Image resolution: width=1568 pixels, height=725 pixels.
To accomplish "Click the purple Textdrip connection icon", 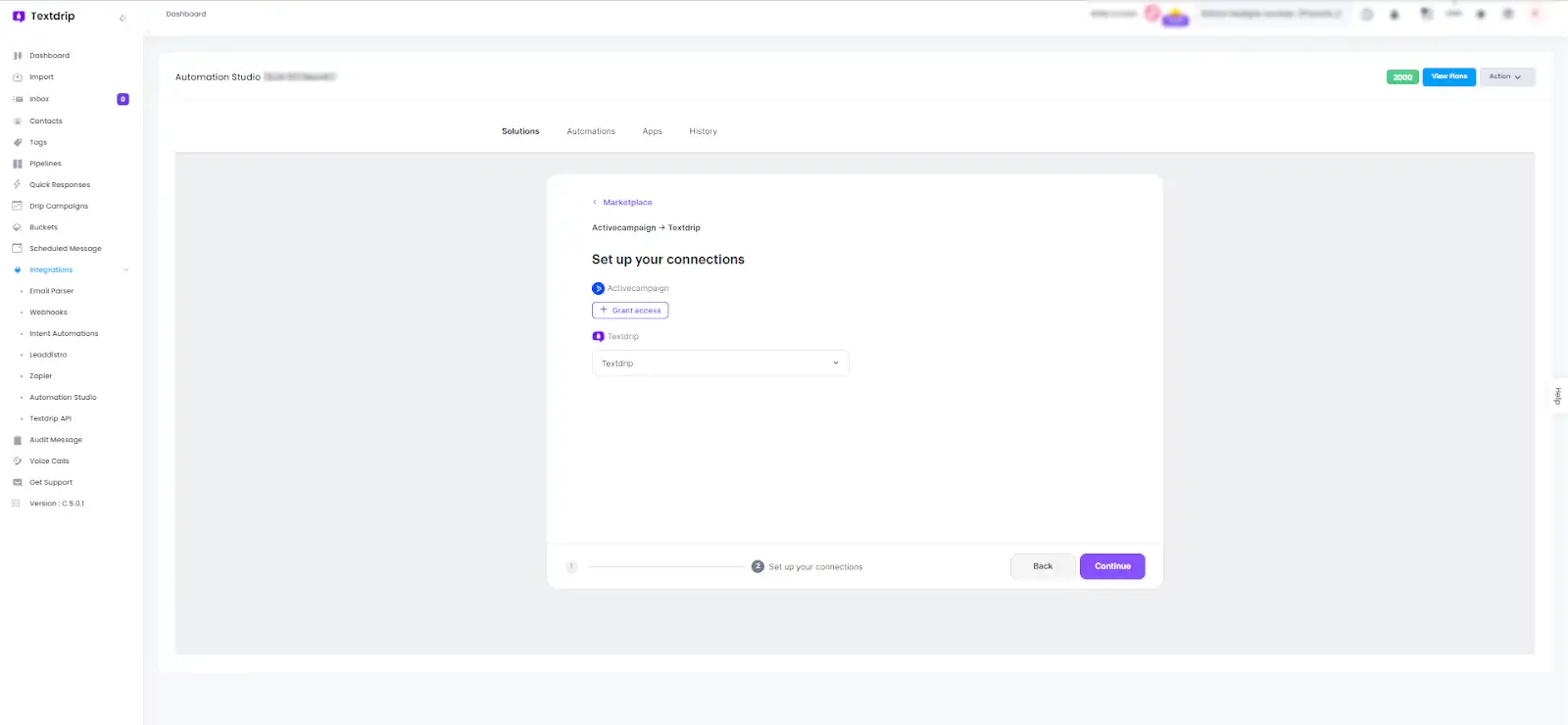I will click(598, 336).
